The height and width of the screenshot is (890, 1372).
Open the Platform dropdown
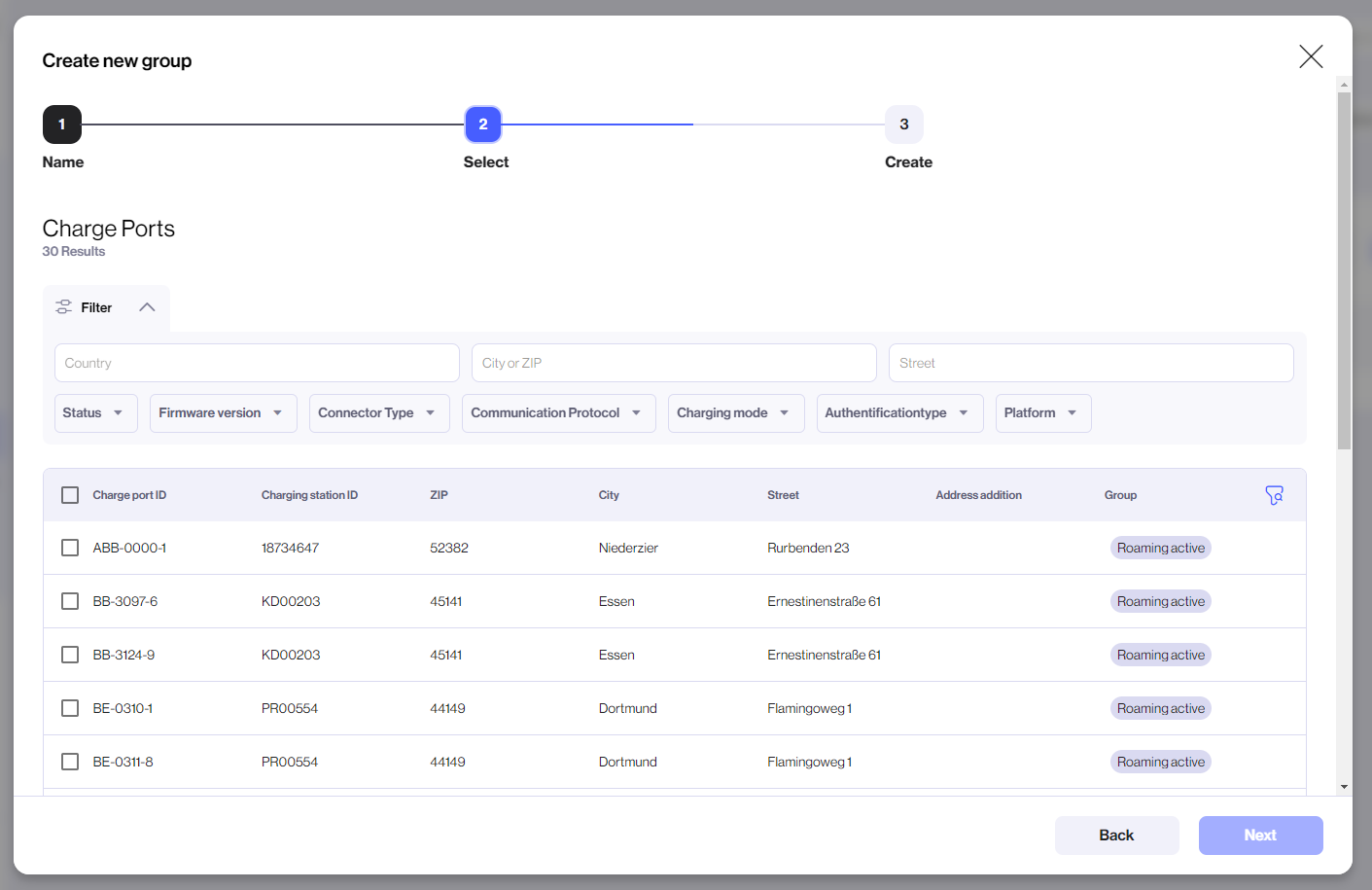(x=1042, y=413)
